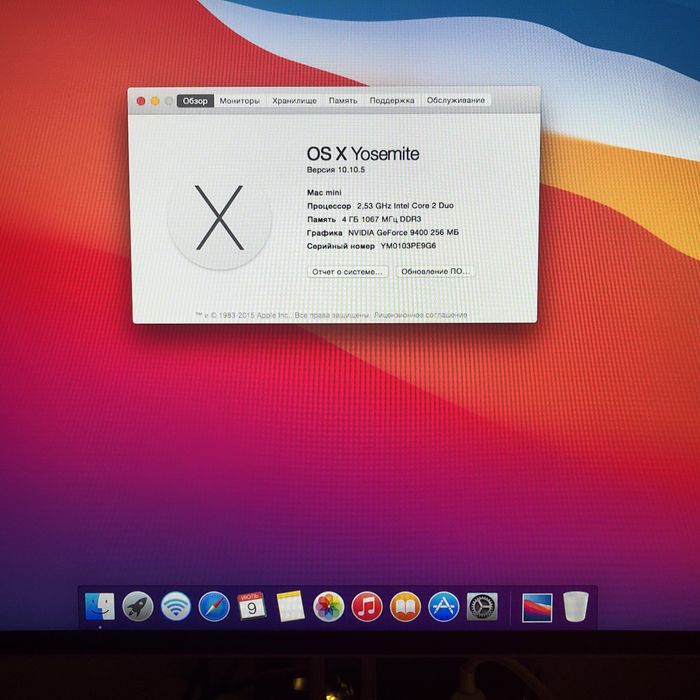The image size is (700, 700).
Task: Switch to the Обзор tab
Action: 195,101
